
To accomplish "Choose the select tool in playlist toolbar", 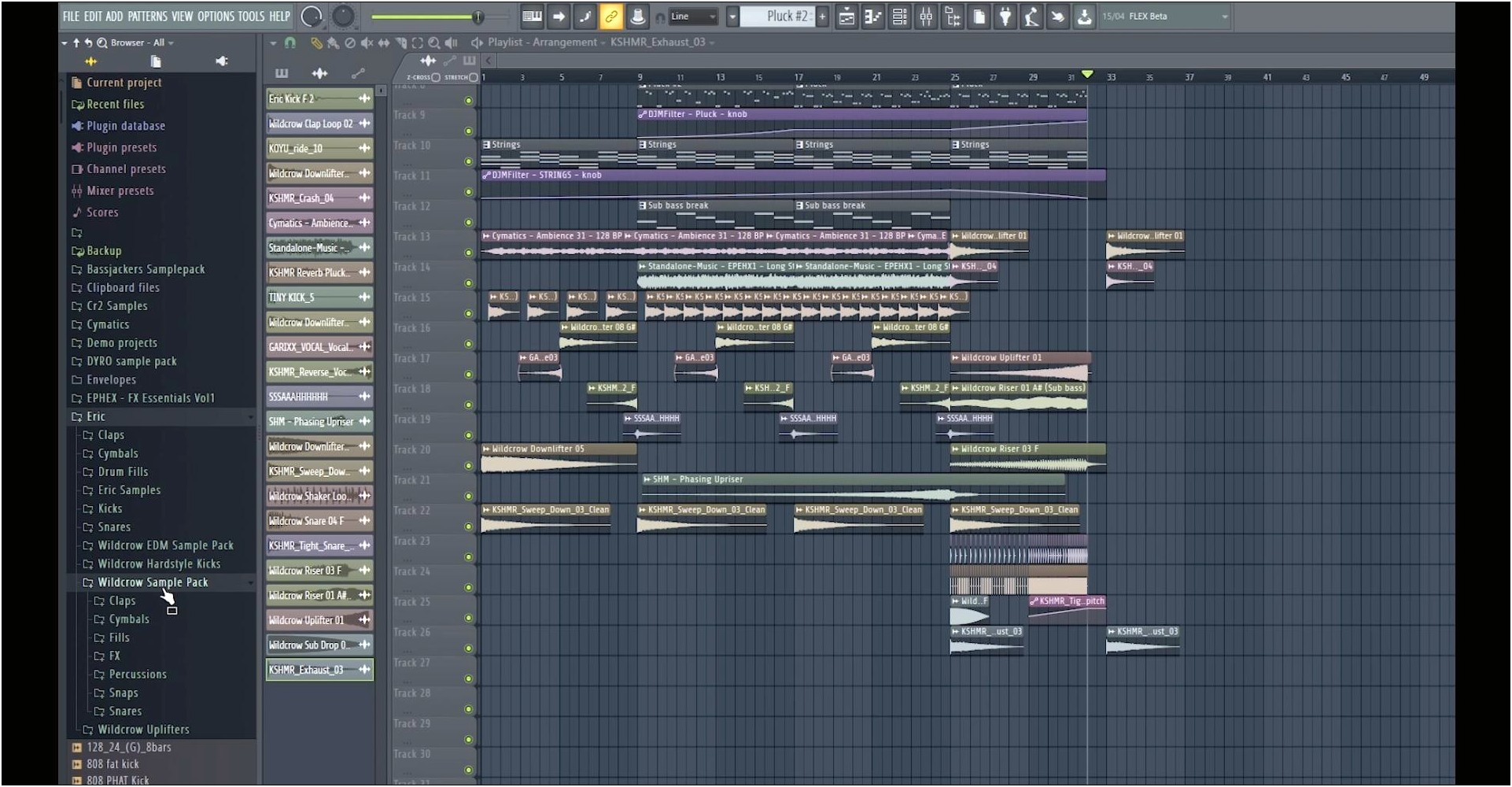I will tap(418, 43).
